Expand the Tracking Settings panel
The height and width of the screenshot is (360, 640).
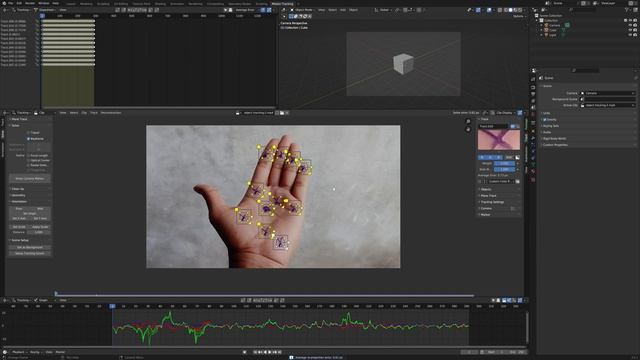click(492, 202)
